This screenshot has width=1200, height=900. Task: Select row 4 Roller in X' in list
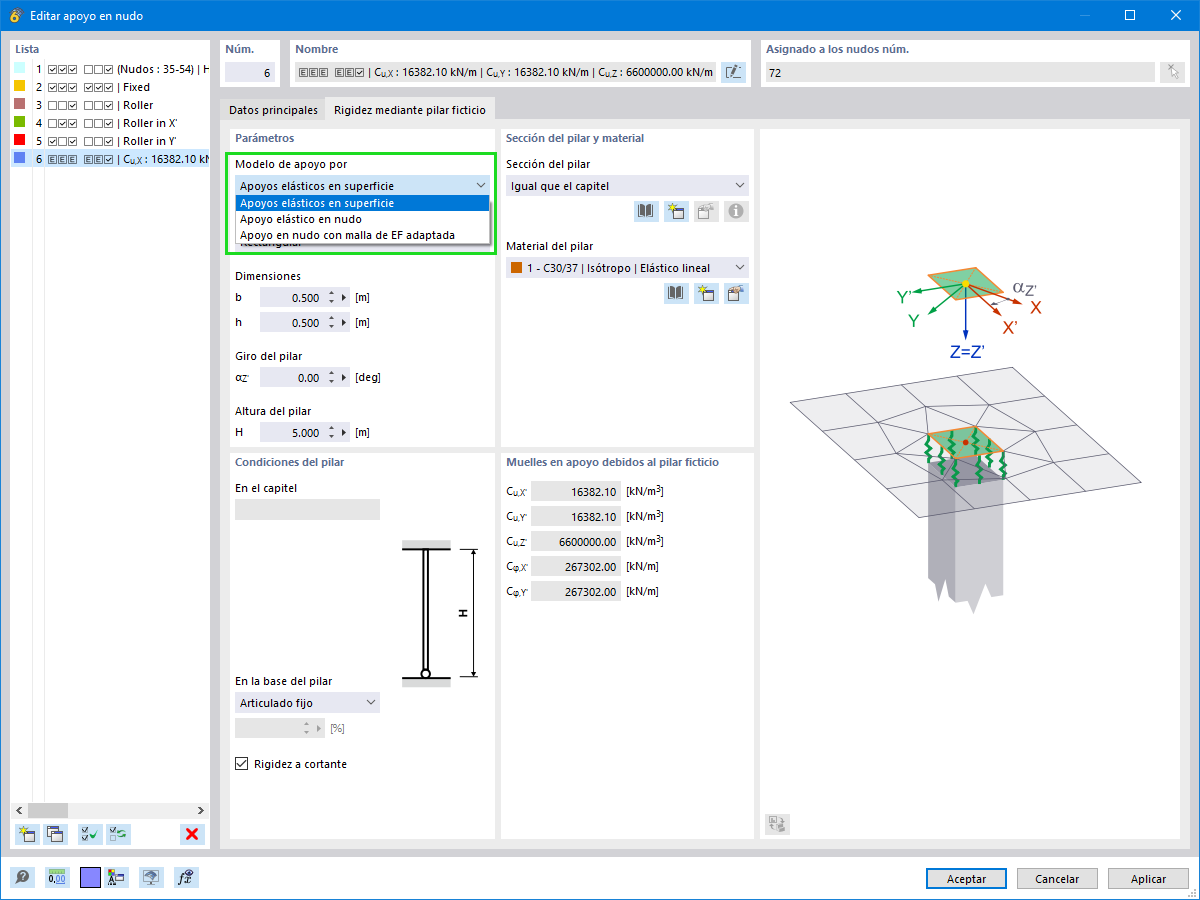(x=111, y=124)
